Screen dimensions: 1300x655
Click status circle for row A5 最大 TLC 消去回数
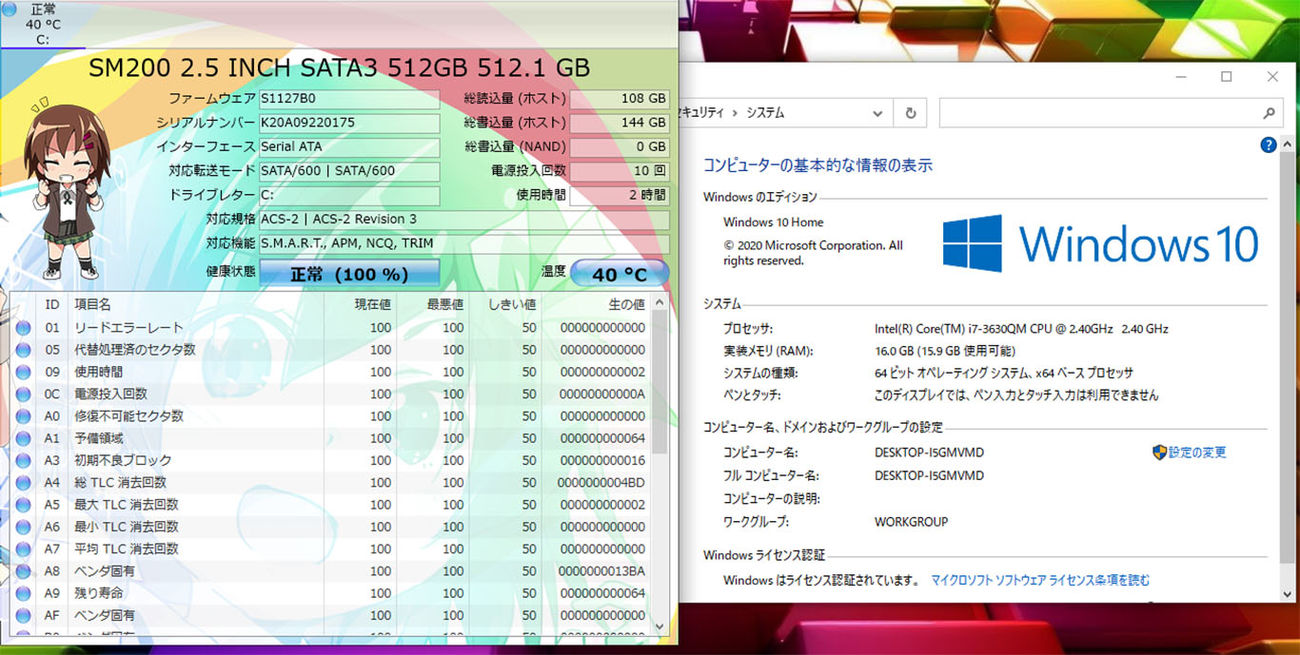tap(23, 505)
